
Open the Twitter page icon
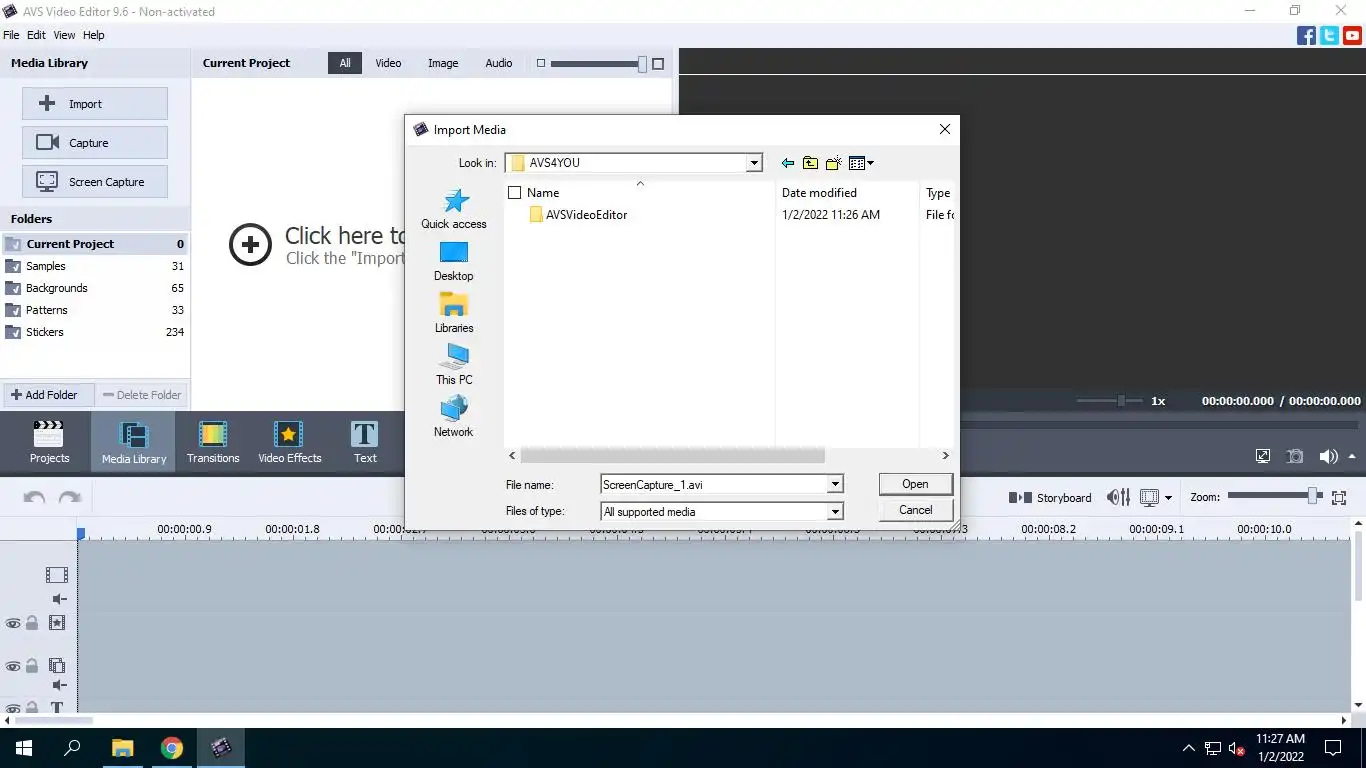point(1329,36)
